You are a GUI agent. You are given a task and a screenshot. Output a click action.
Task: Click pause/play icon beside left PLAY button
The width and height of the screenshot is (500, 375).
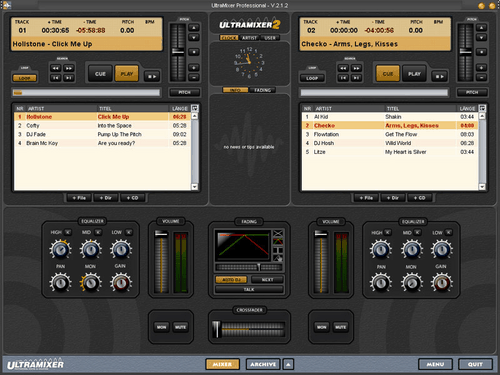point(152,76)
